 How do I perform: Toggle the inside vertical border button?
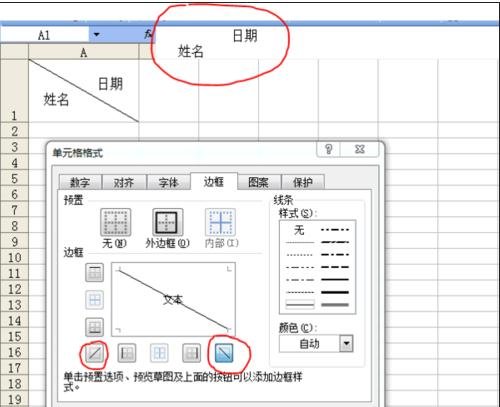point(159,353)
